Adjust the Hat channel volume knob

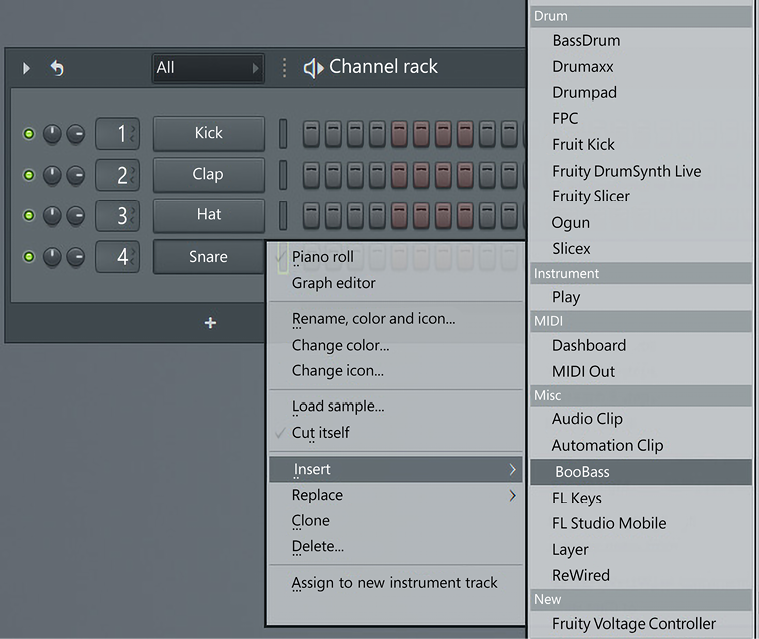point(76,216)
